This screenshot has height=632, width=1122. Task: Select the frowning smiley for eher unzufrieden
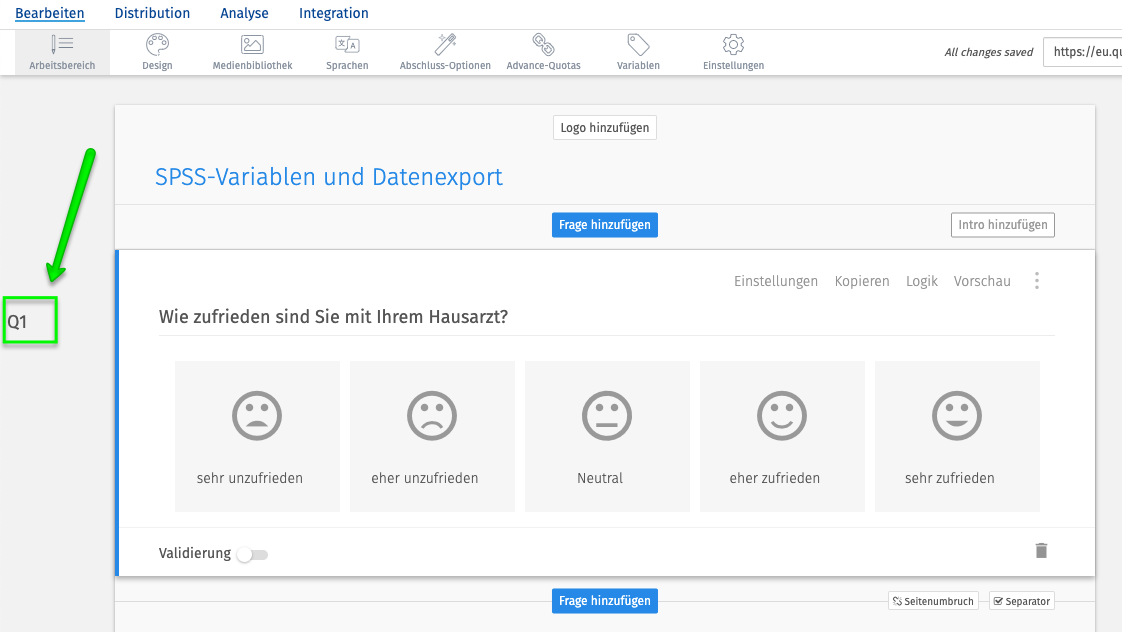click(x=432, y=416)
